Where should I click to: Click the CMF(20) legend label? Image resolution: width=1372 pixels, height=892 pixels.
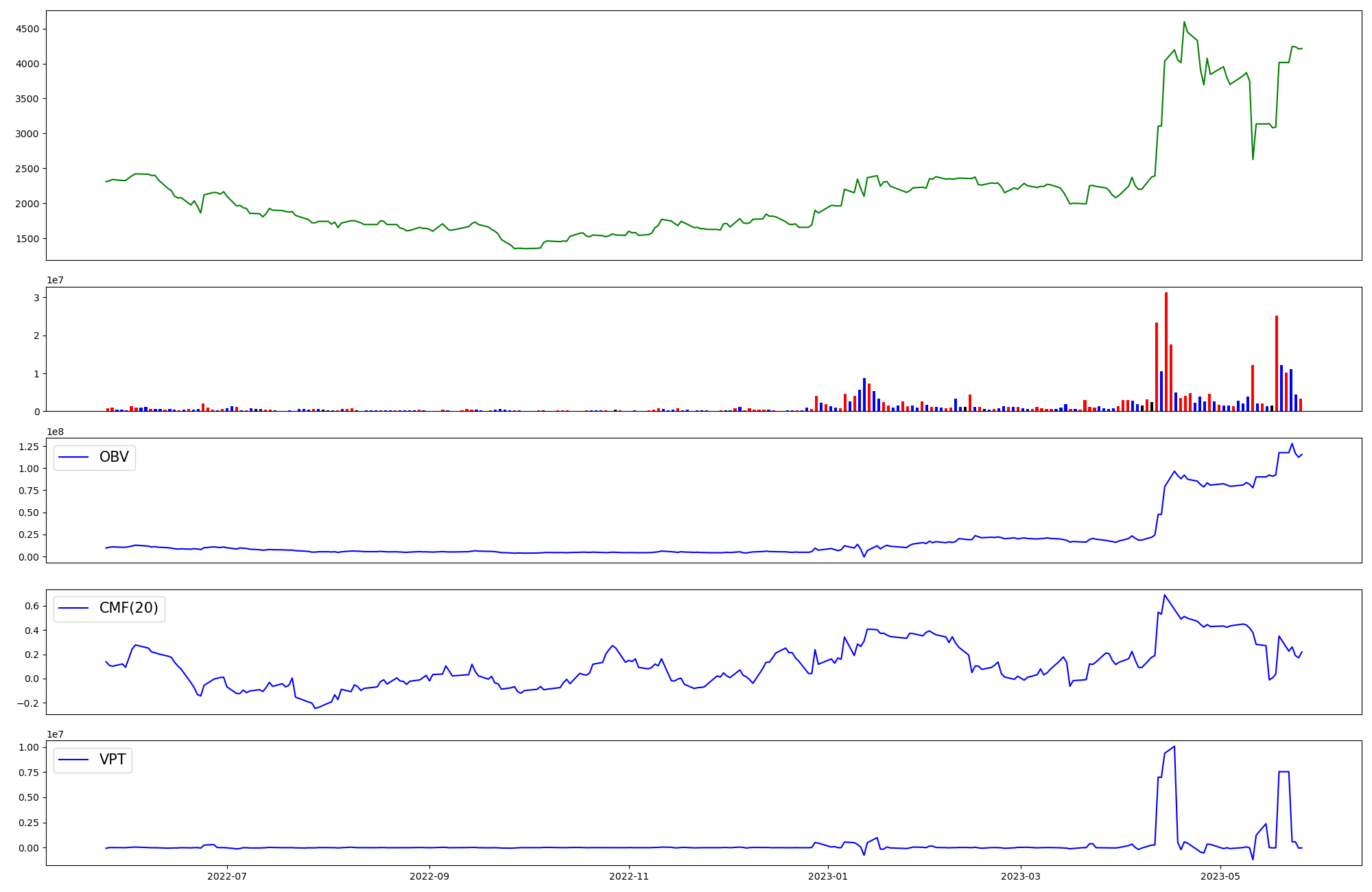coord(128,608)
